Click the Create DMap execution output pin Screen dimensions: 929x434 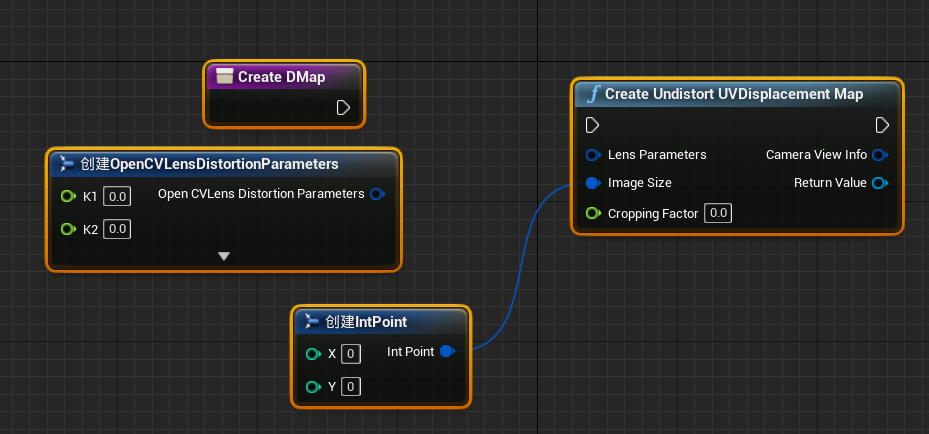pyautogui.click(x=343, y=107)
